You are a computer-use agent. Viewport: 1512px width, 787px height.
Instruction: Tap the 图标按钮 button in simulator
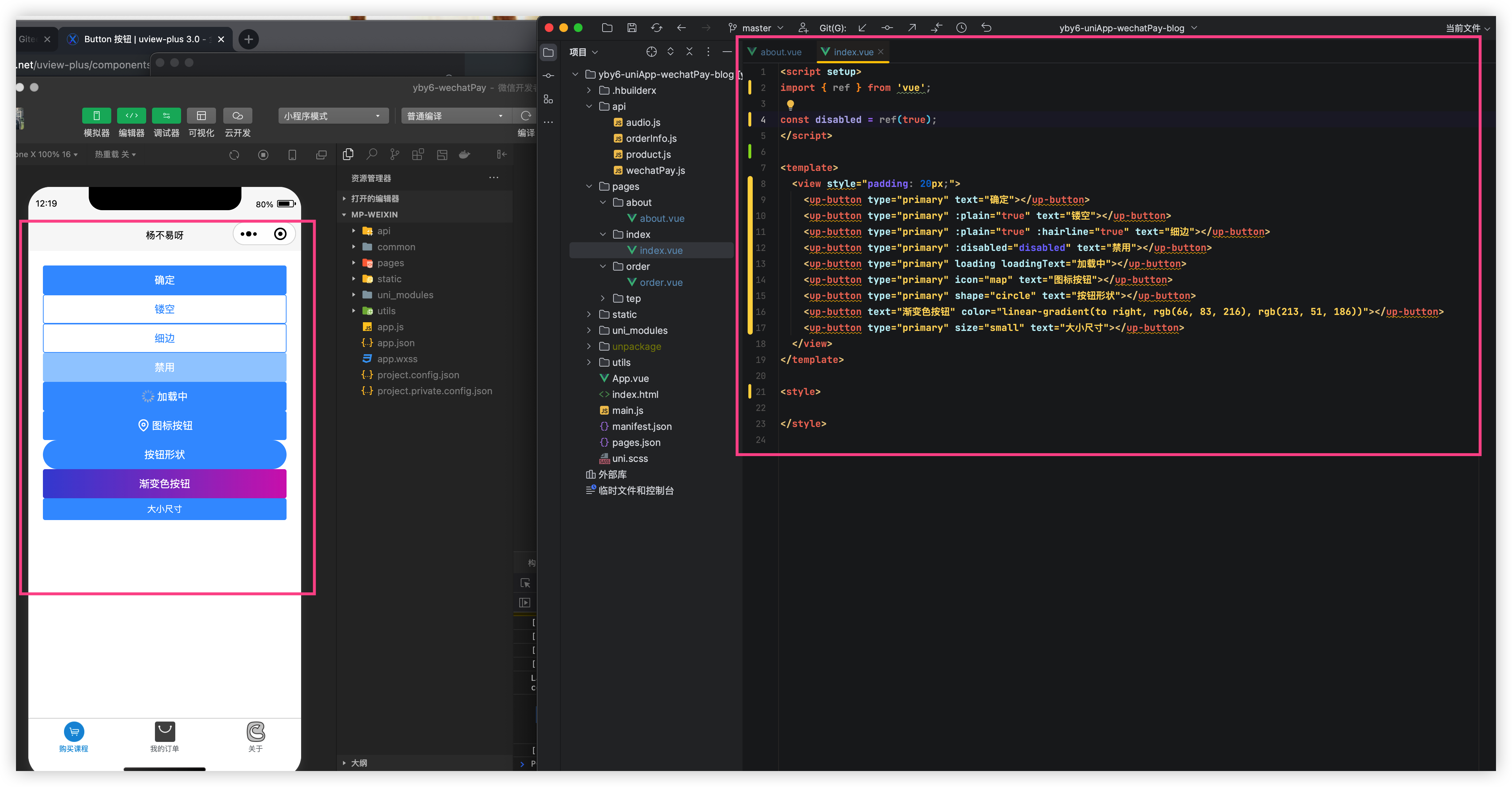164,426
